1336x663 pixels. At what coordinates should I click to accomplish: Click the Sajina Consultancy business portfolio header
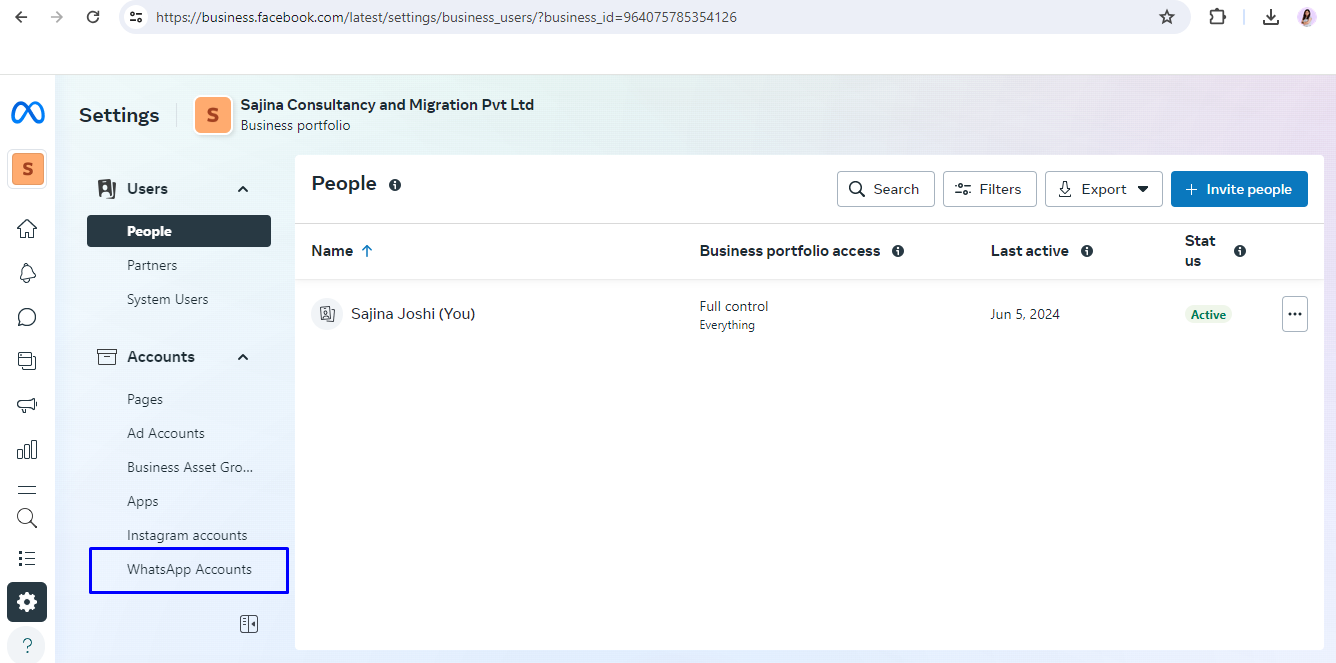click(365, 115)
